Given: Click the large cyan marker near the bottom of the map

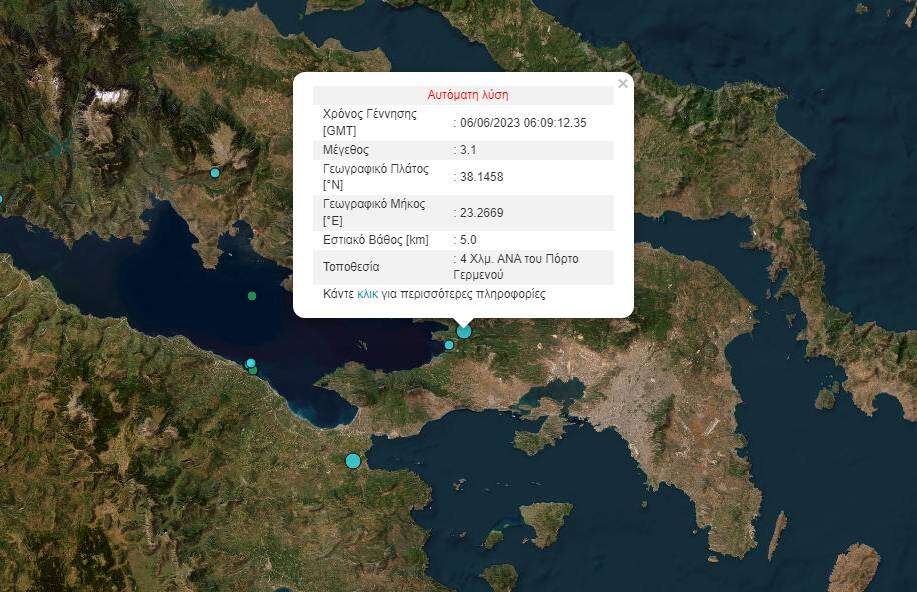Looking at the screenshot, I should pos(352,461).
